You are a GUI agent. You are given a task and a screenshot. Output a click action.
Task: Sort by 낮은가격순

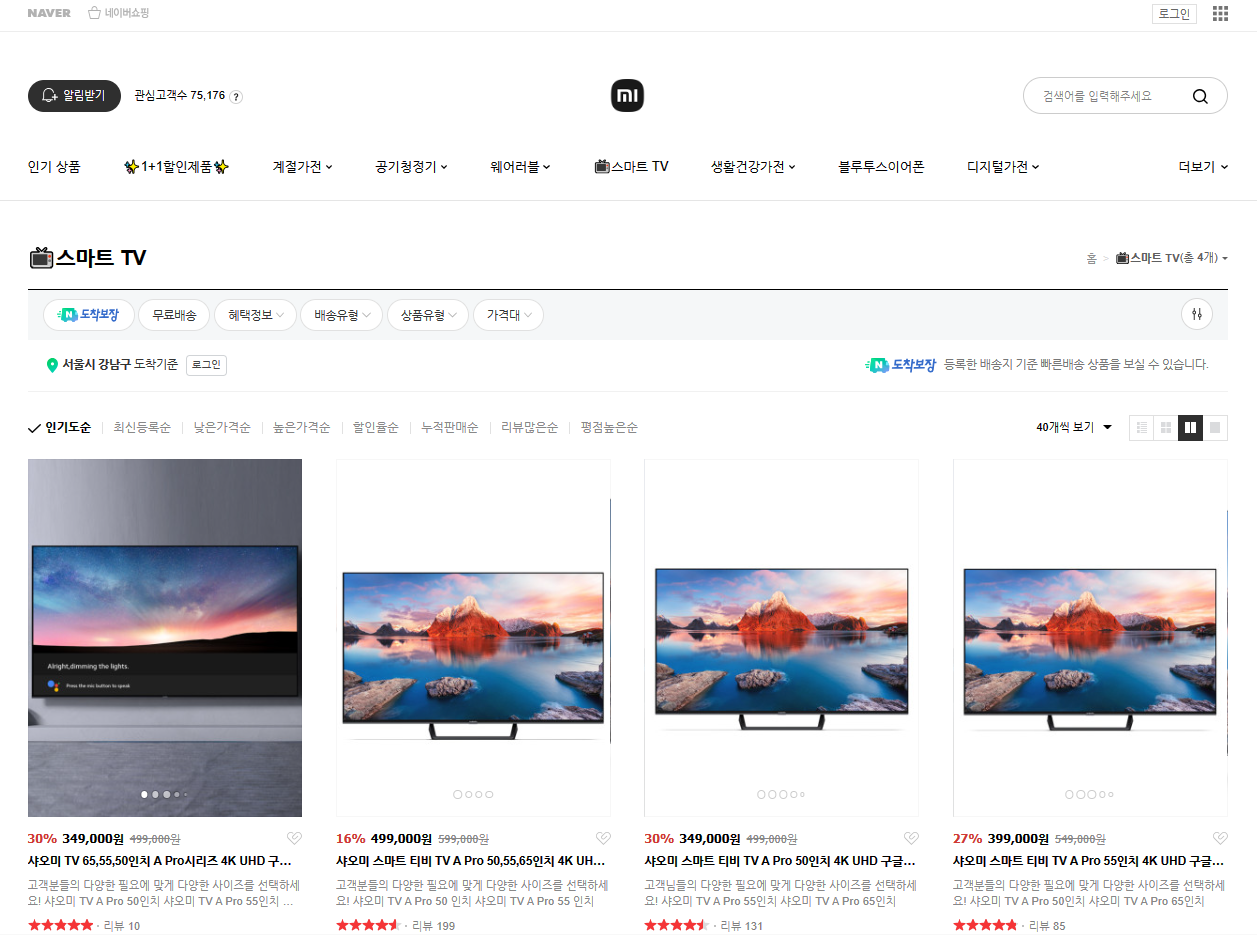coord(222,428)
